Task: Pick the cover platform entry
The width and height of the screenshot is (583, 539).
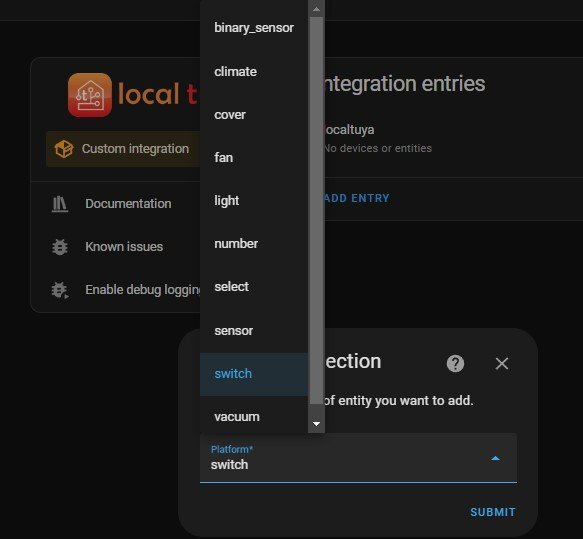Action: (254, 114)
